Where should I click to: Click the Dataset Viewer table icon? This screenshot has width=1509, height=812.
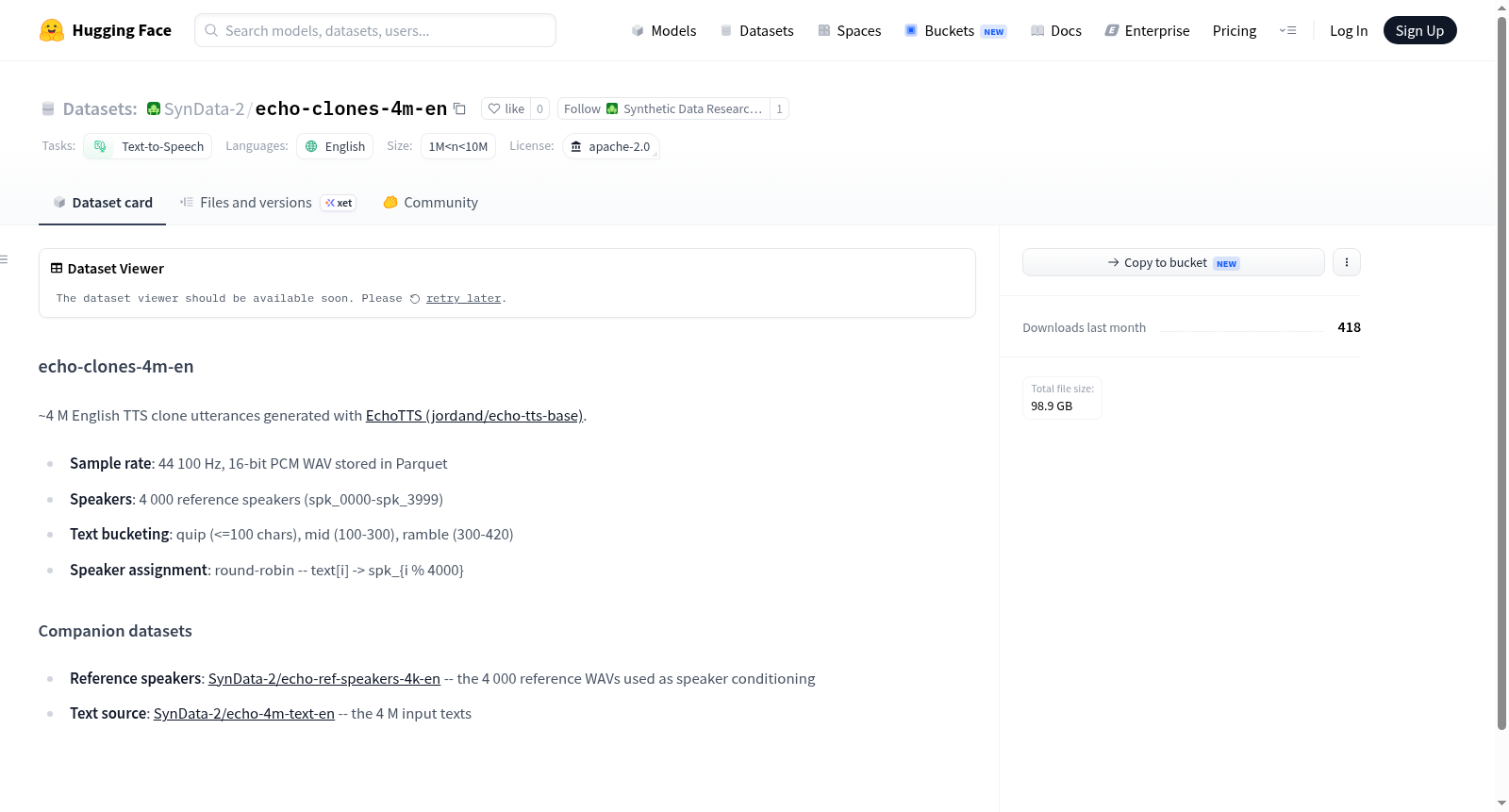[57, 268]
